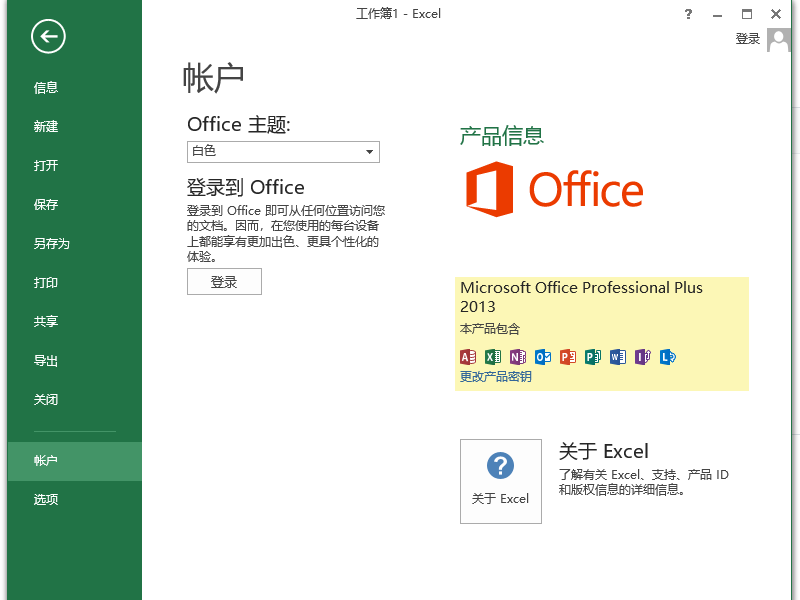Click the InfoPath app icon

[643, 357]
